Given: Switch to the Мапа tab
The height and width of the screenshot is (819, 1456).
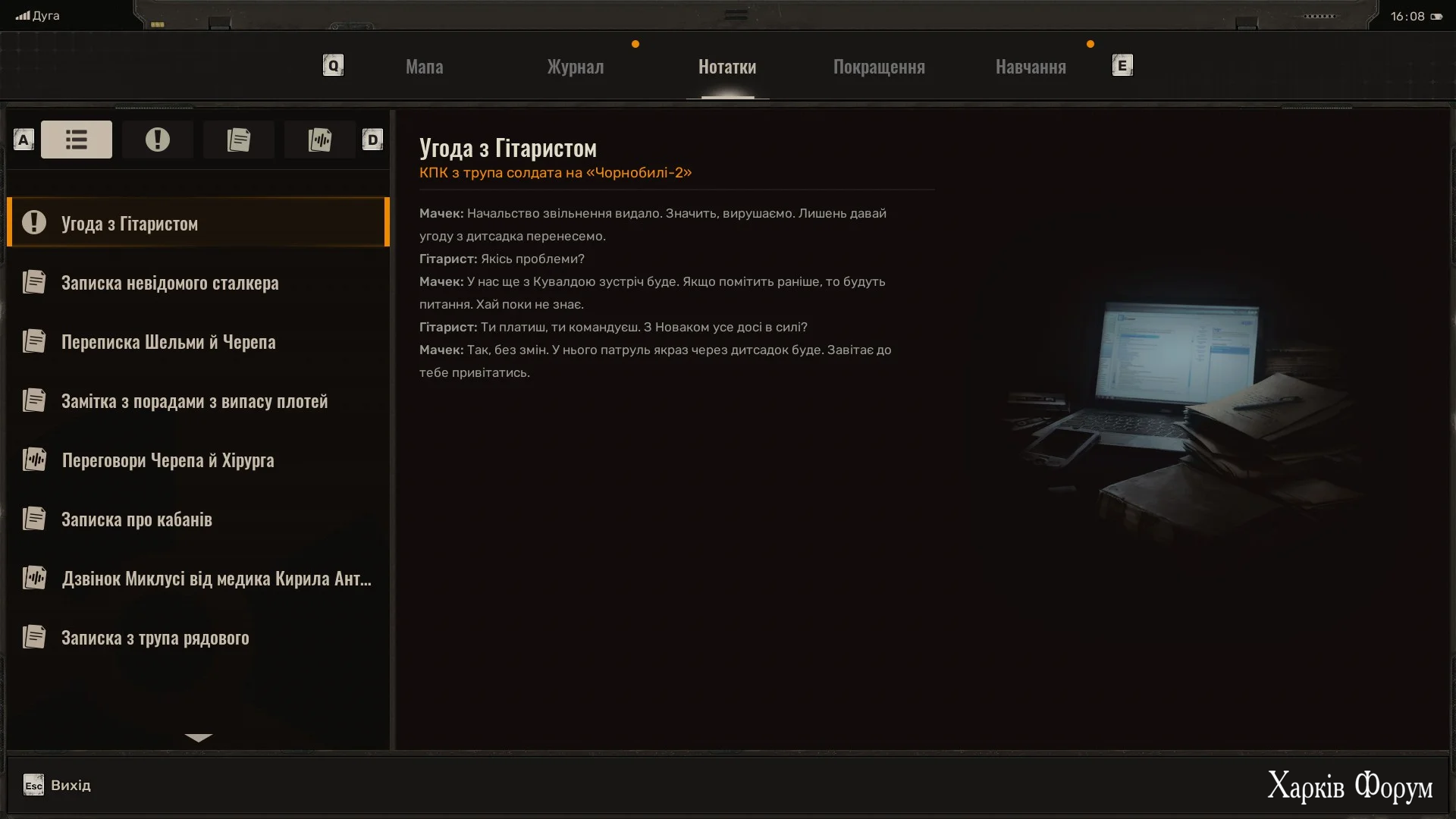Looking at the screenshot, I should [424, 67].
